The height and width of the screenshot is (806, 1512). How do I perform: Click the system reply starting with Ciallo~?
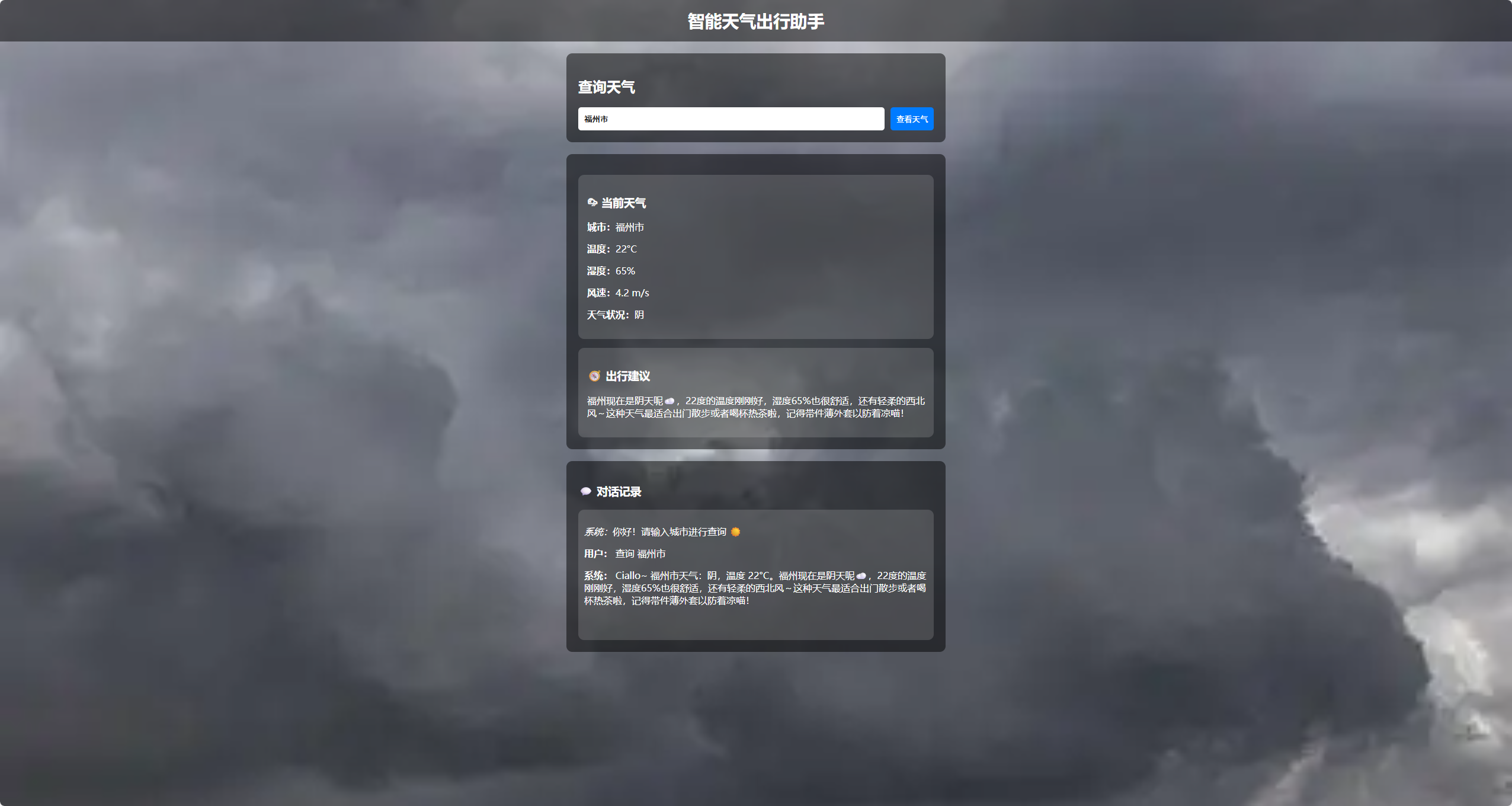(x=755, y=588)
